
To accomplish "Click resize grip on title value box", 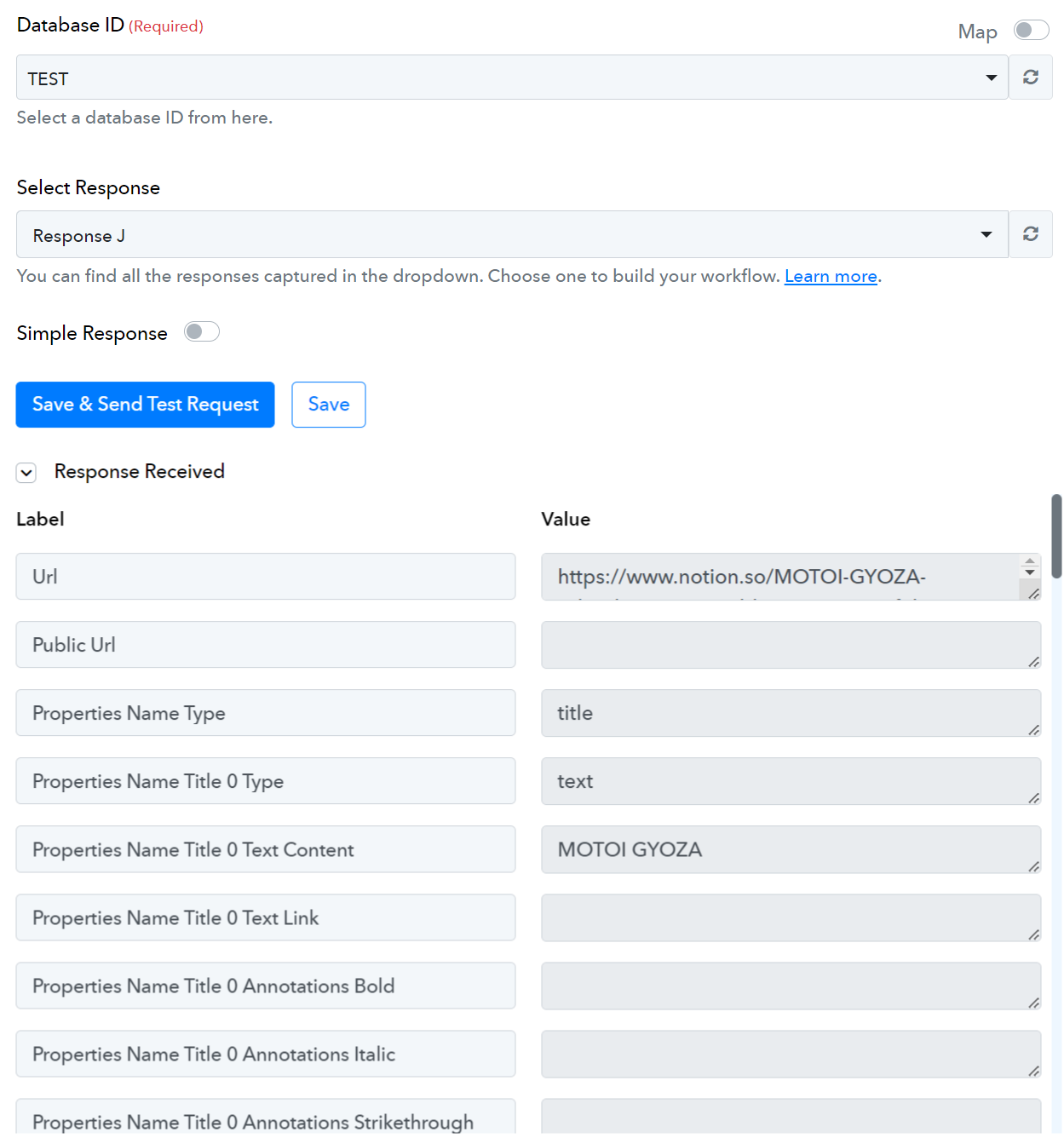I will [1033, 729].
